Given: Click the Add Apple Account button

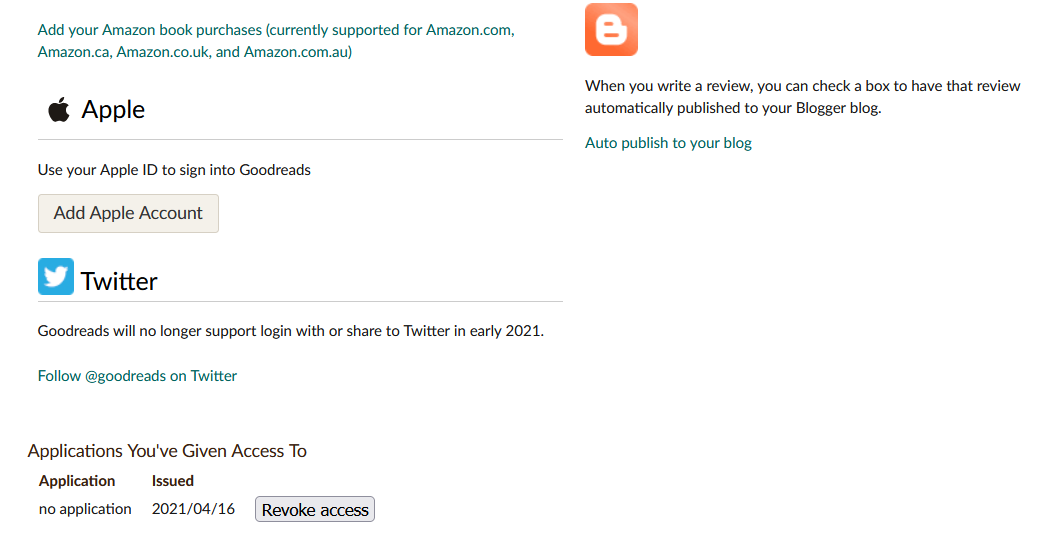Looking at the screenshot, I should (x=128, y=214).
